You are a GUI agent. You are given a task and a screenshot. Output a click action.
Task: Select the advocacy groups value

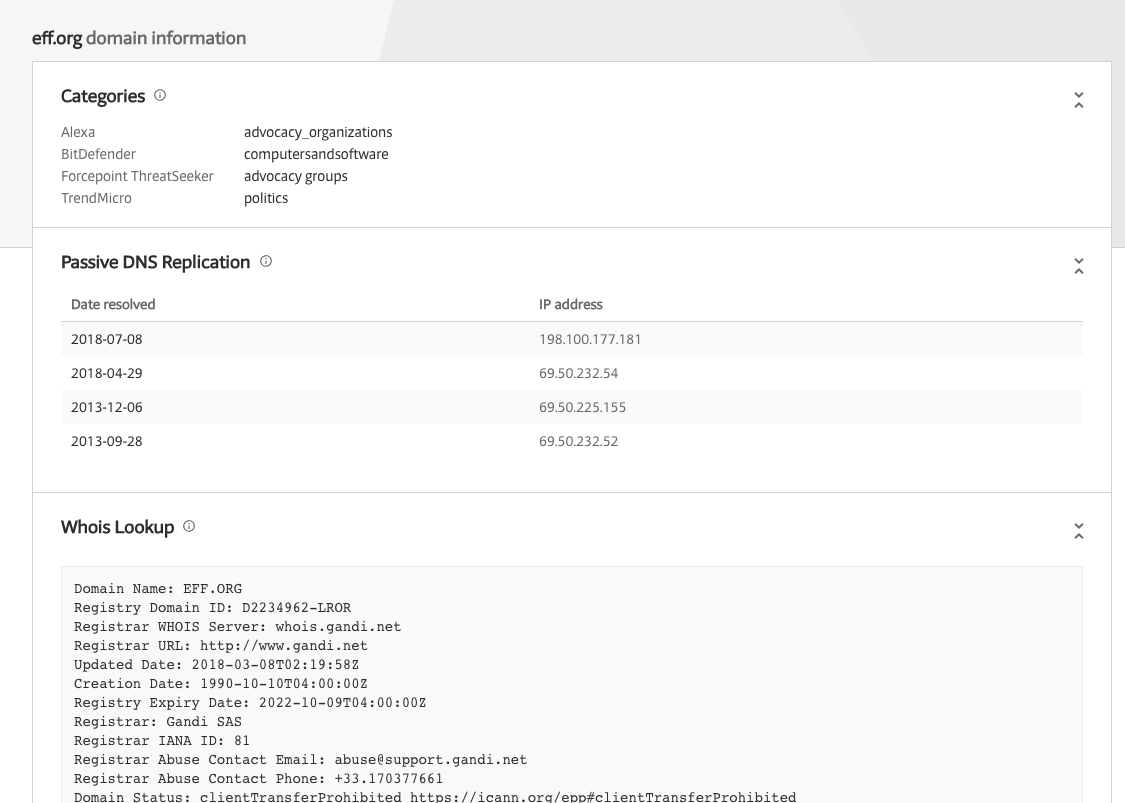[x=296, y=177]
